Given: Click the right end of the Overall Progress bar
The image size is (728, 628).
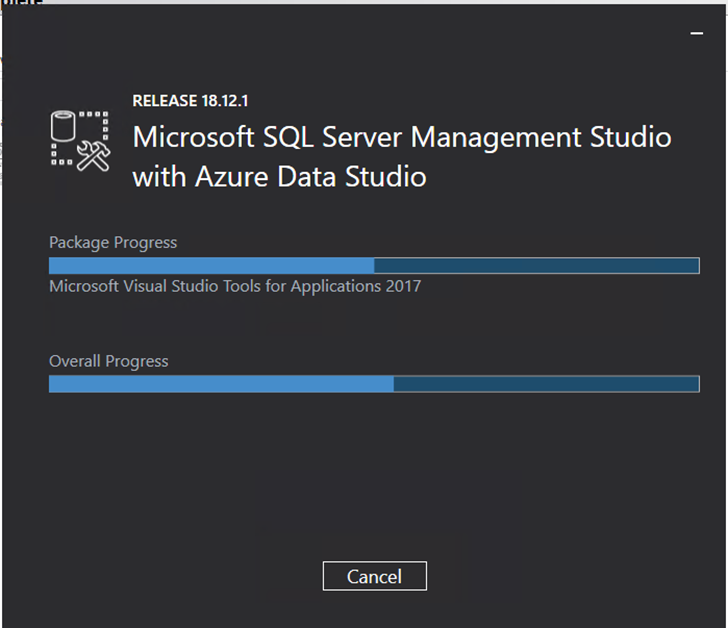Looking at the screenshot, I should coord(695,384).
